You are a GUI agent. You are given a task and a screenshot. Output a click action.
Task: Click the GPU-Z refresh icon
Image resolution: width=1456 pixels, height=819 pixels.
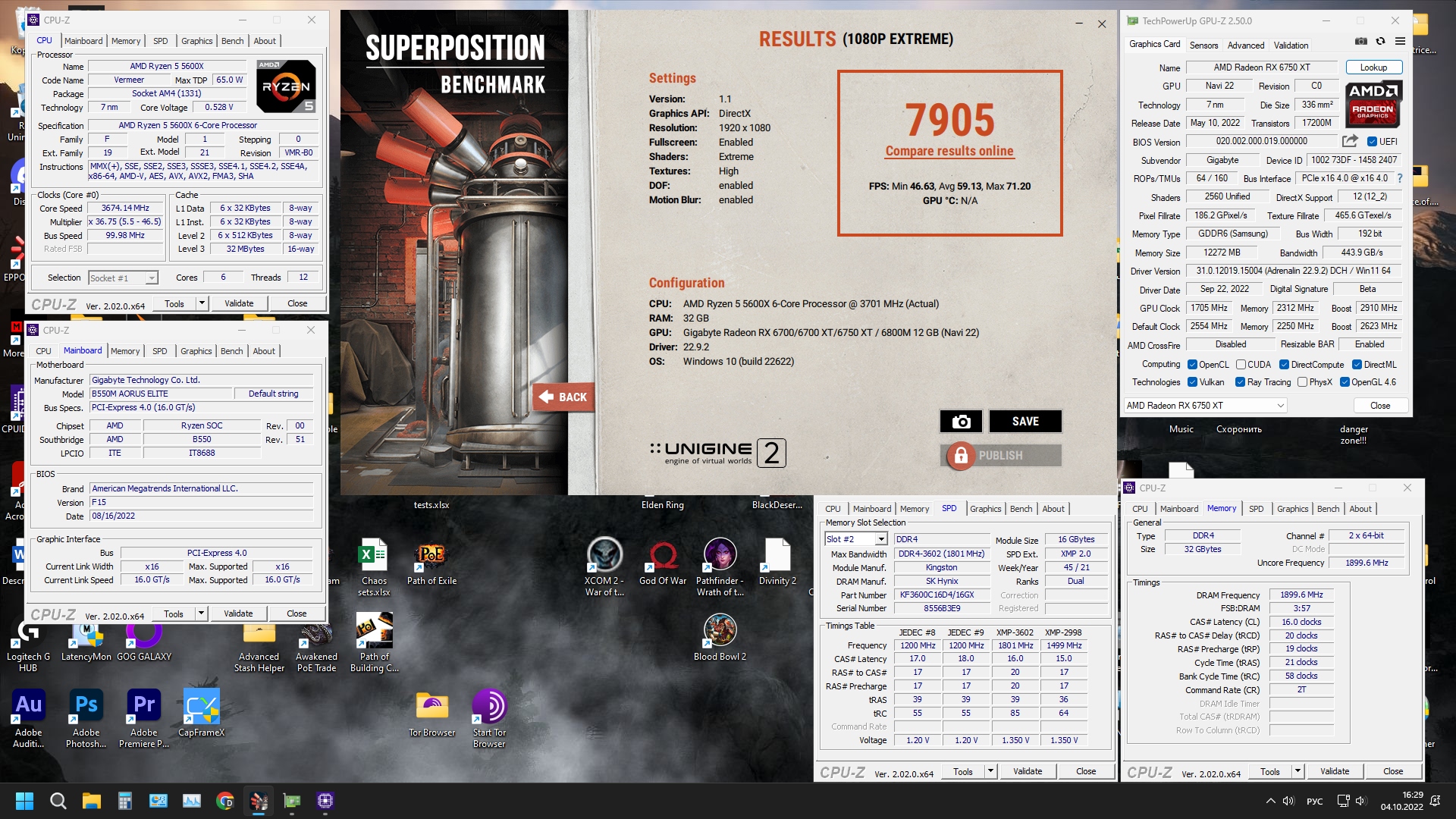click(1380, 41)
